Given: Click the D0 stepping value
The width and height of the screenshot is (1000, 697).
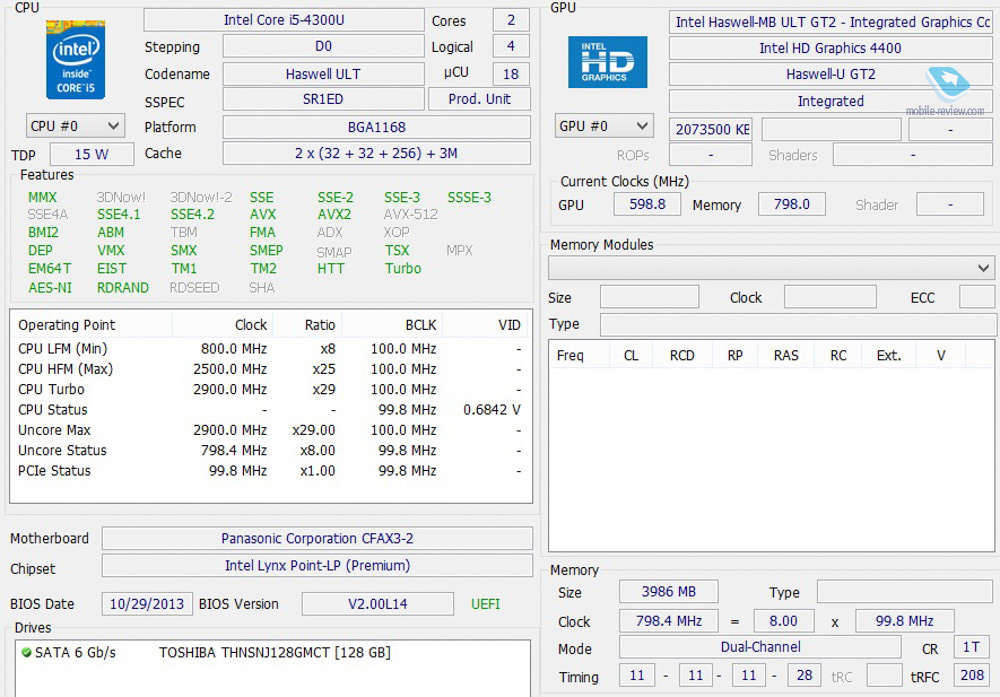Looking at the screenshot, I should pyautogui.click(x=323, y=47).
